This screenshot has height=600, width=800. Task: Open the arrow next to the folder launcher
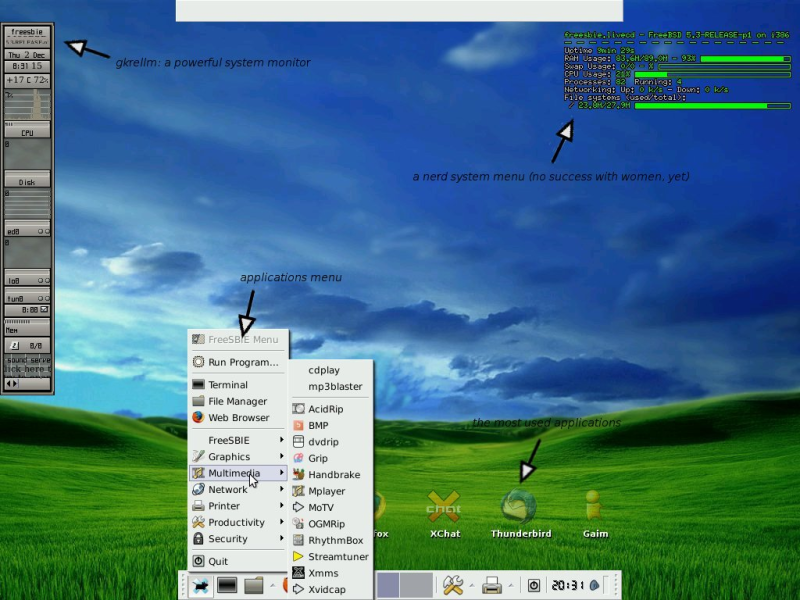(272, 585)
